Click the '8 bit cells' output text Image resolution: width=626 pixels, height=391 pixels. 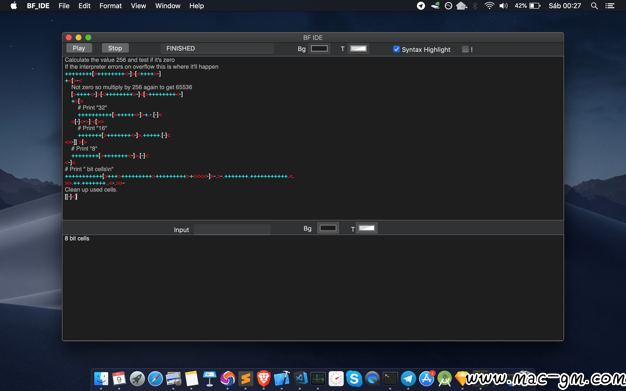tap(77, 238)
